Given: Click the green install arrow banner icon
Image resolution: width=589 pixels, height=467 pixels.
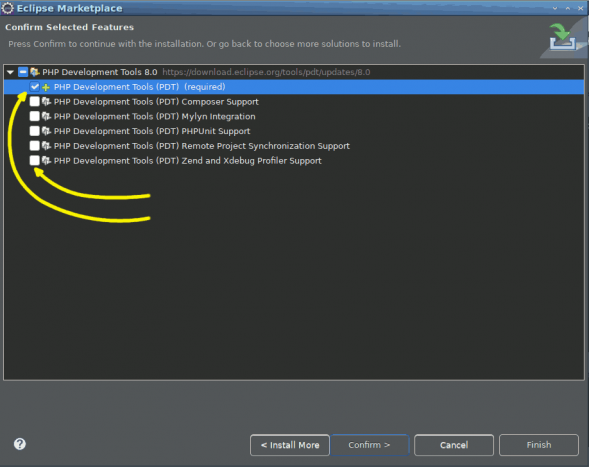Looking at the screenshot, I should point(562,36).
